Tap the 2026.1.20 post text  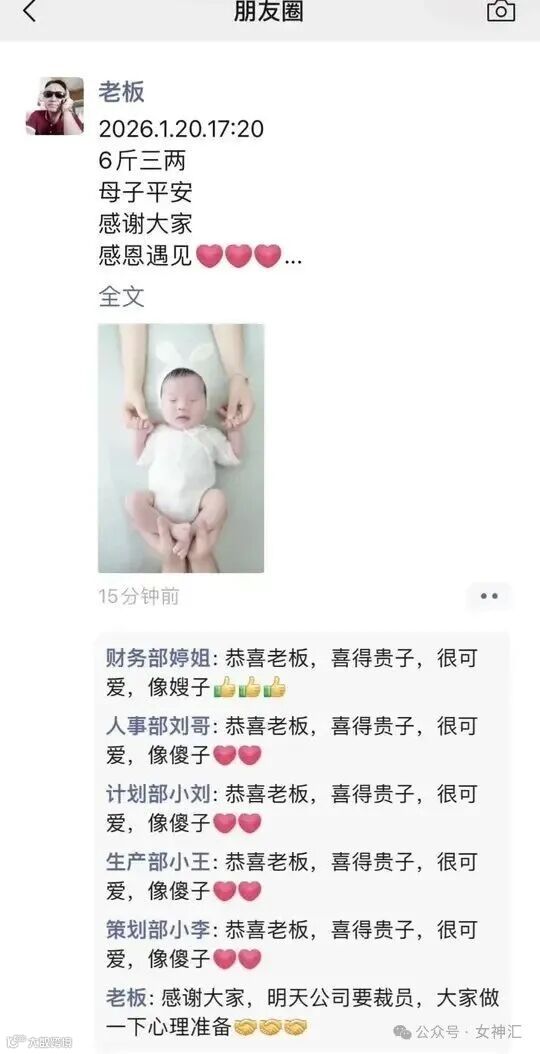click(181, 128)
